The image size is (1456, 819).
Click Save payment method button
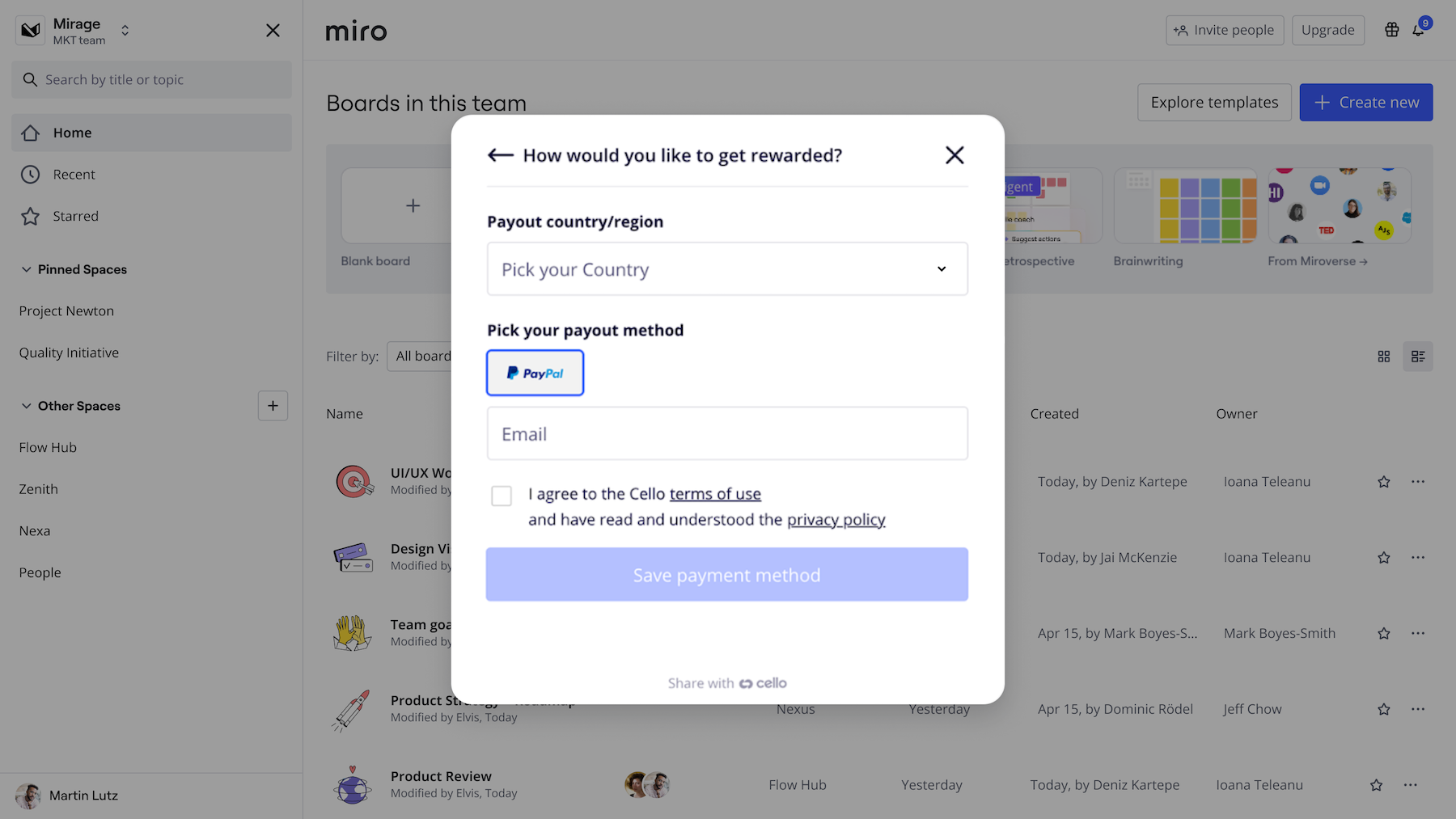point(726,575)
